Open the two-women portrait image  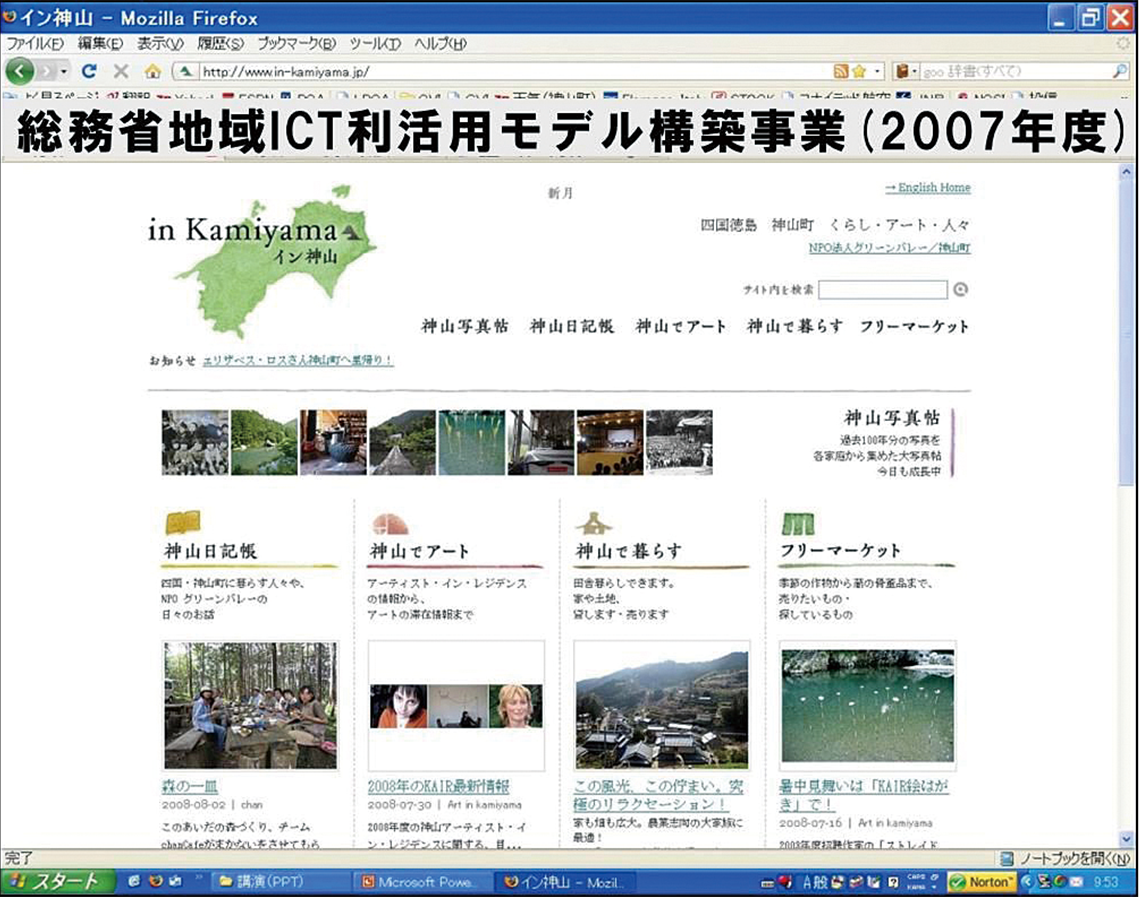coord(456,705)
